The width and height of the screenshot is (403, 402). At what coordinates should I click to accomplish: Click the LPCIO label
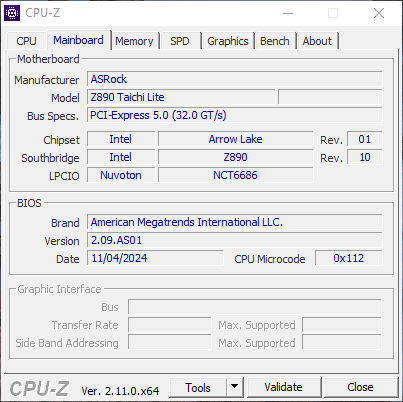(x=64, y=176)
